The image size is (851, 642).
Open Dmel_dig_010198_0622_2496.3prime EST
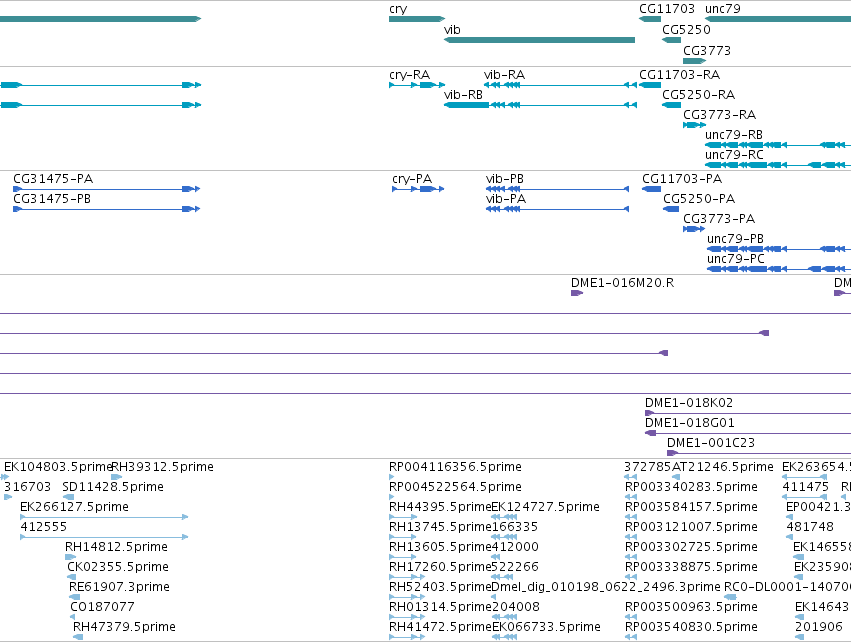[x=493, y=597]
